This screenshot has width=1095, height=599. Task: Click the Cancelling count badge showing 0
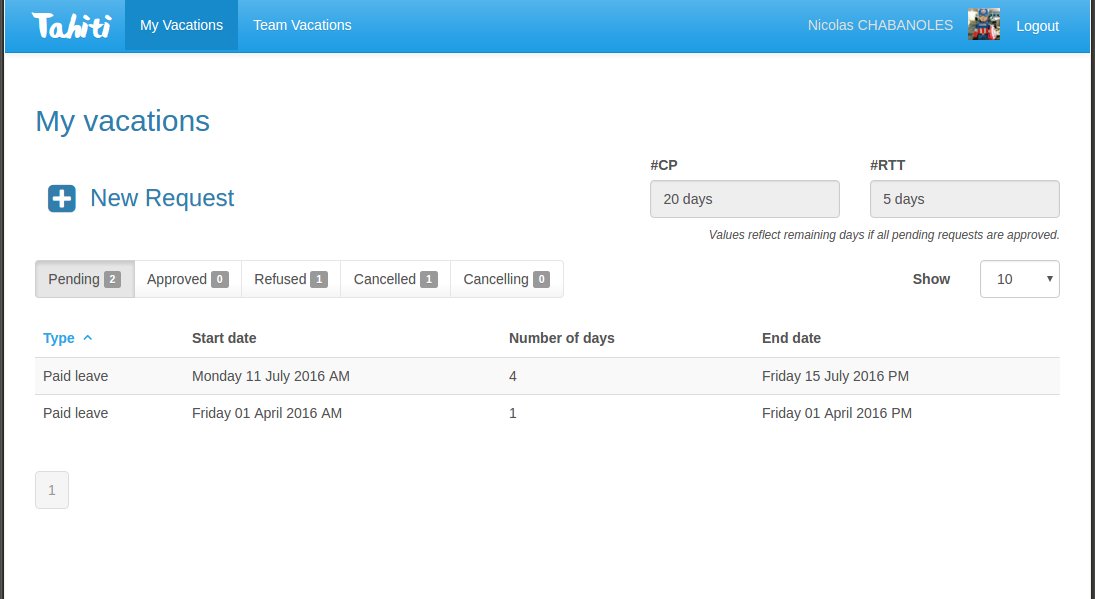541,279
